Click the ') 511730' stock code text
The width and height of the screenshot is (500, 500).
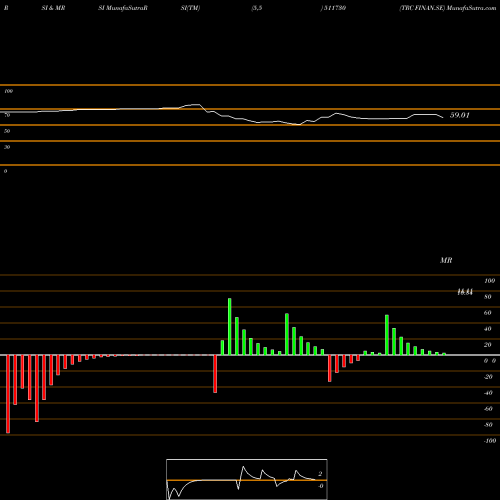pyautogui.click(x=333, y=8)
